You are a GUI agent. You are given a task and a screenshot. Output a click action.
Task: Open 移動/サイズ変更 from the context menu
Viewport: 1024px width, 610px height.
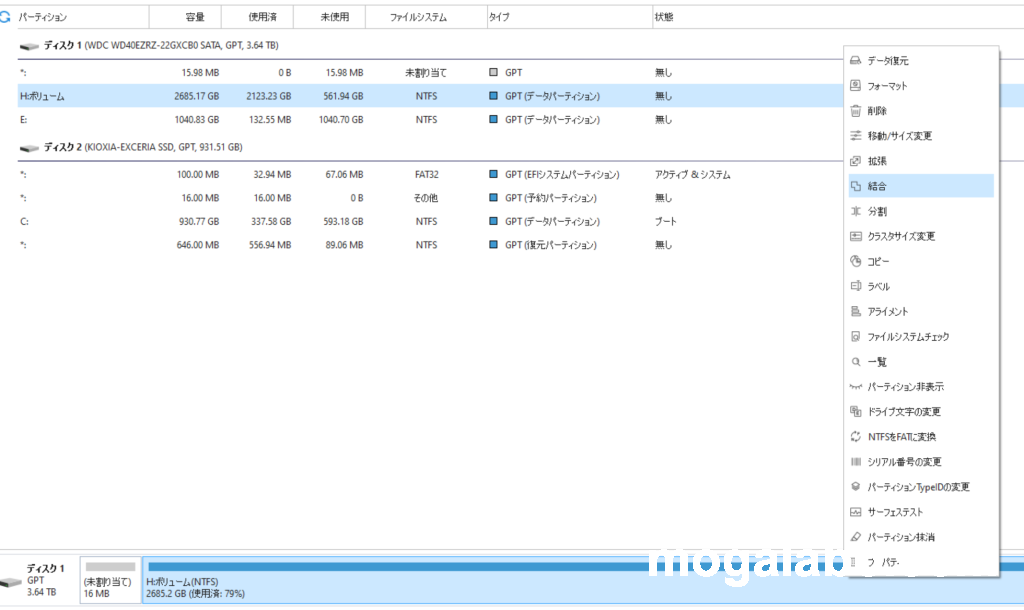(899, 136)
